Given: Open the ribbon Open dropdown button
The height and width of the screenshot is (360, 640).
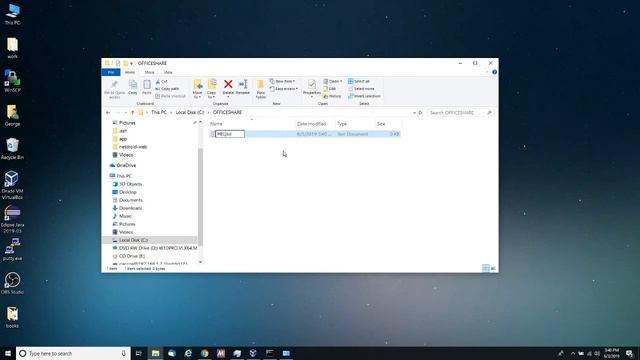Looking at the screenshot, I should (x=333, y=81).
